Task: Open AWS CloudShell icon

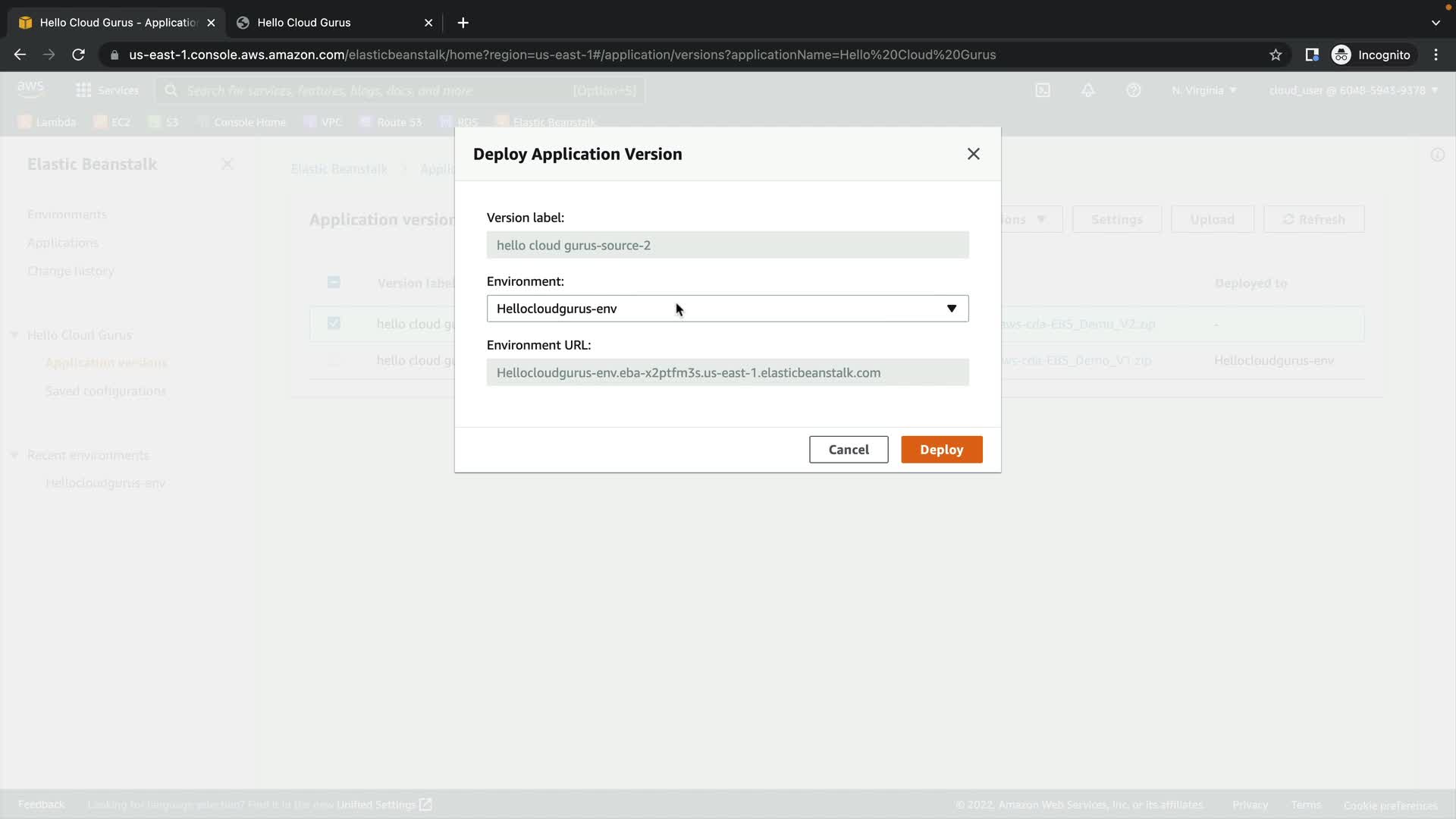Action: (x=1043, y=90)
